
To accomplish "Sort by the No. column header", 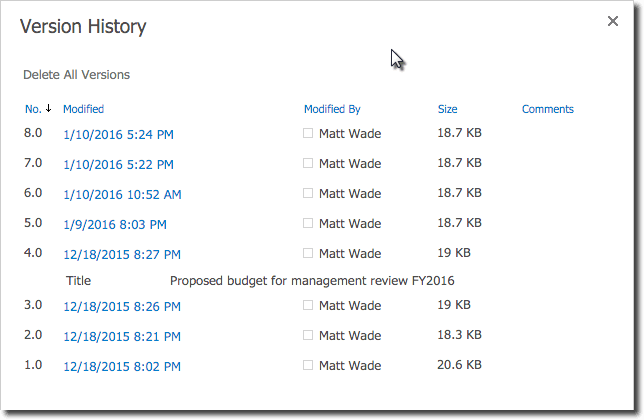I will [x=33, y=109].
